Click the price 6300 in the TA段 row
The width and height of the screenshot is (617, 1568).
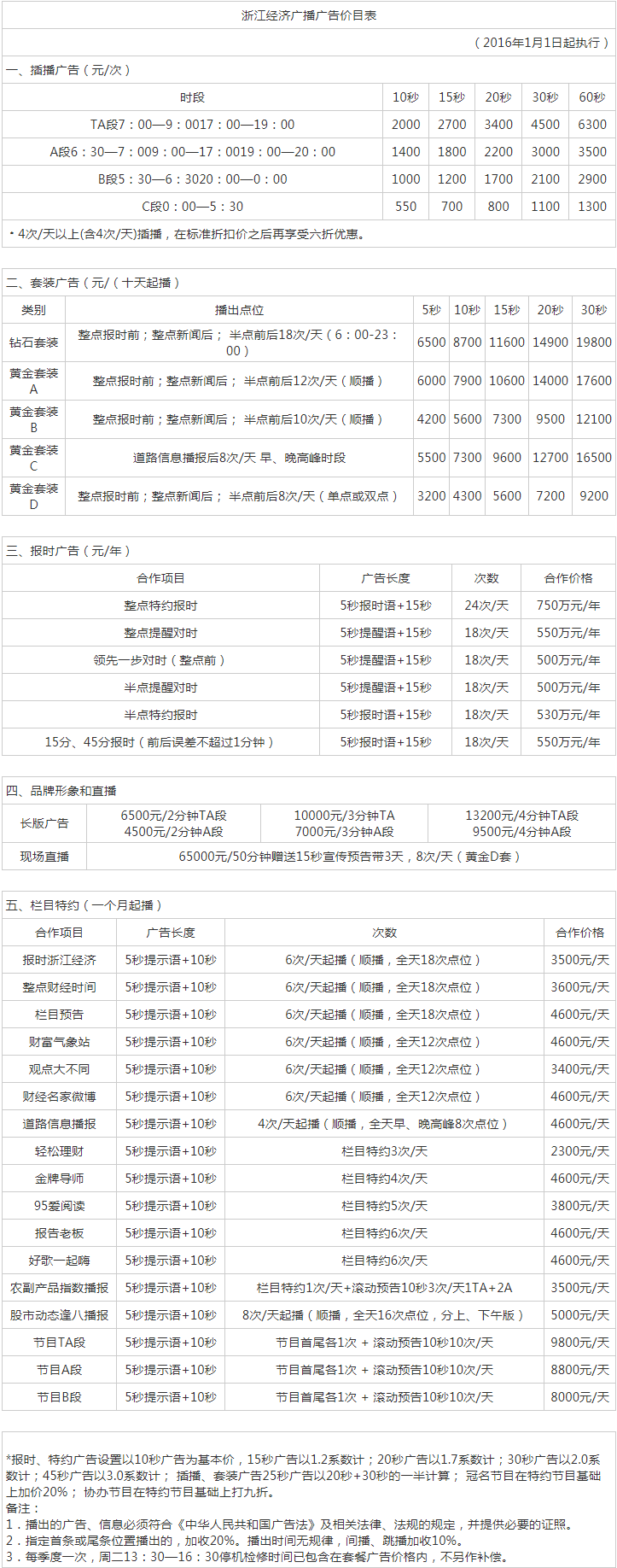[x=592, y=125]
